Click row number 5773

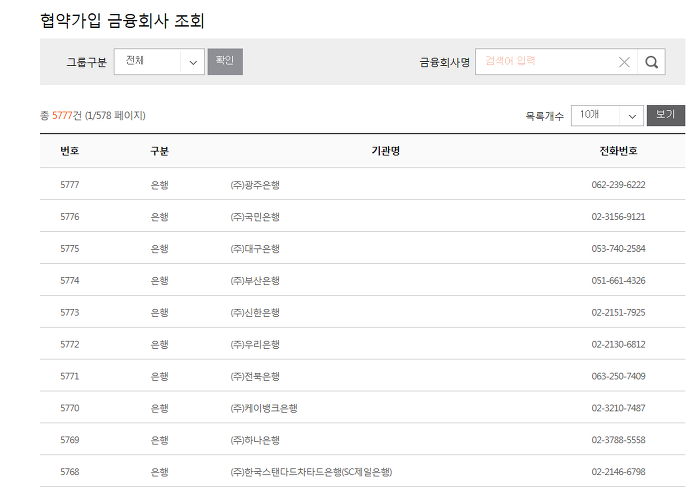coord(70,313)
